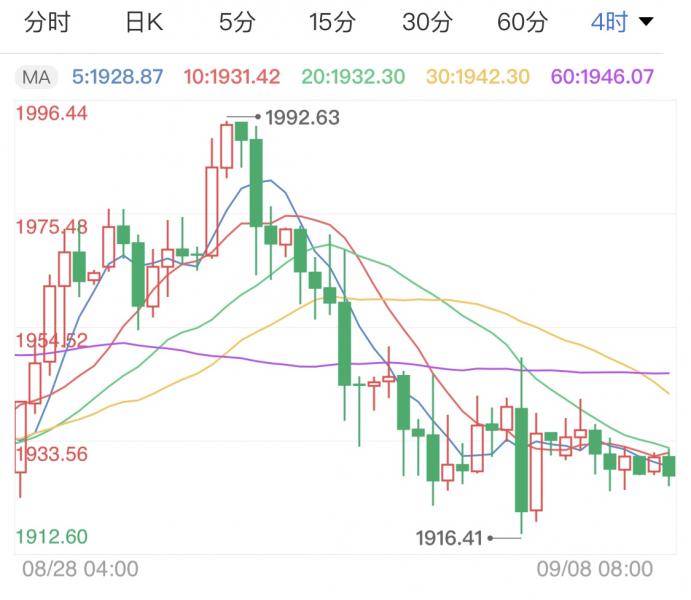The width and height of the screenshot is (691, 600).
Task: Open the 5分 interval tab
Action: click(237, 22)
